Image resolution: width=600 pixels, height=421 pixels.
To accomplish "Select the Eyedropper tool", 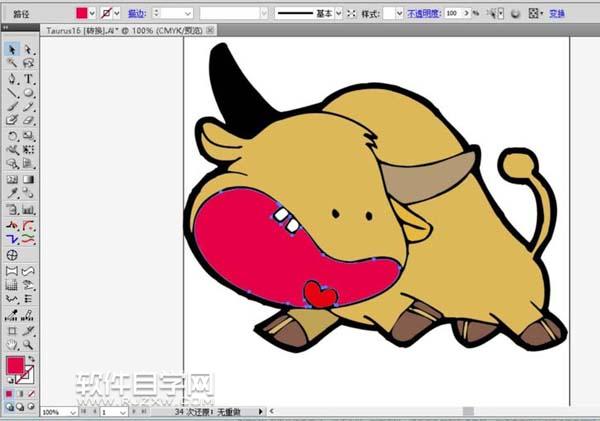I will pyautogui.click(x=12, y=193).
